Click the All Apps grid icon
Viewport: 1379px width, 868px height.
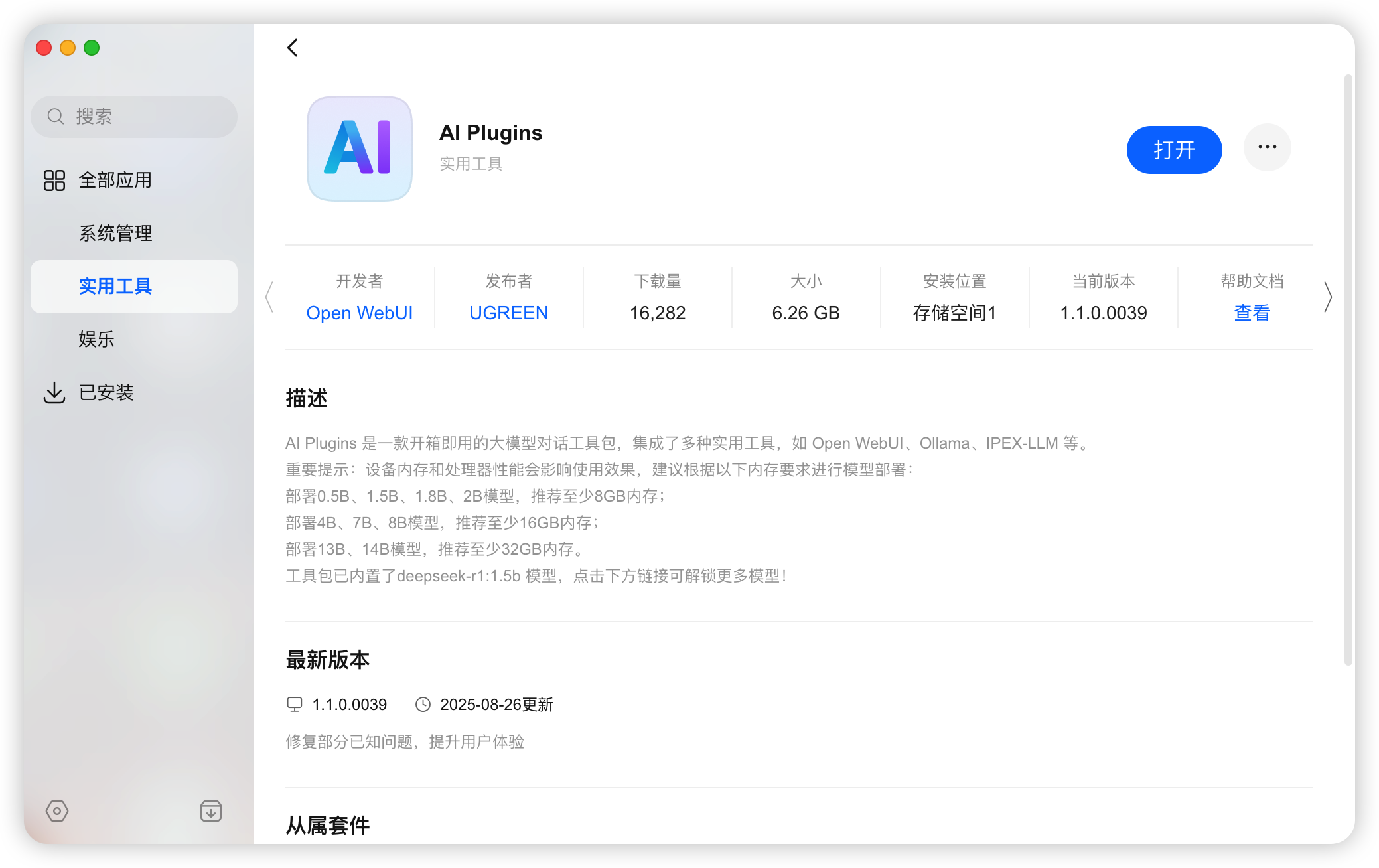click(x=54, y=181)
